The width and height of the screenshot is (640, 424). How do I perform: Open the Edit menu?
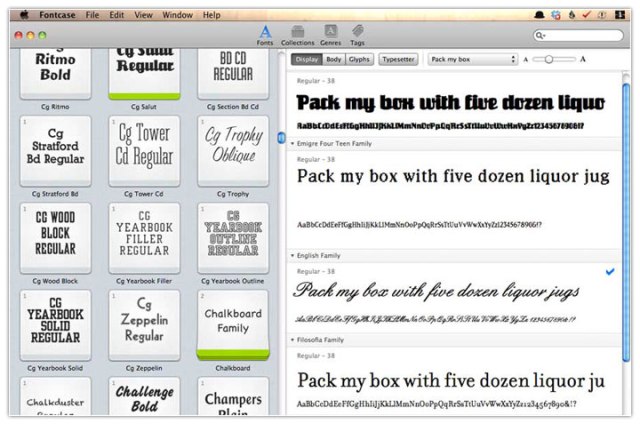pos(116,15)
